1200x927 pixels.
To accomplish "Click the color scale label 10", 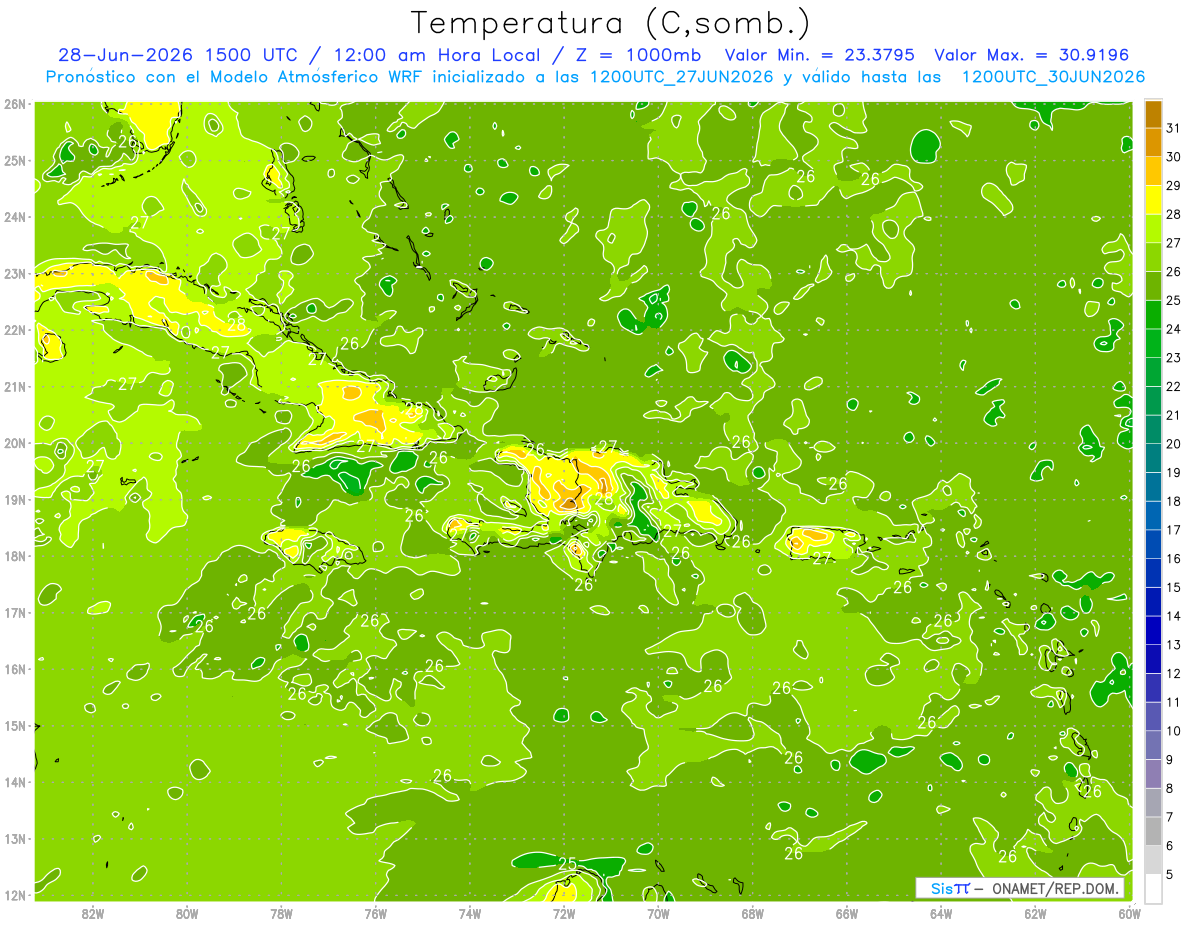I will tap(1174, 731).
